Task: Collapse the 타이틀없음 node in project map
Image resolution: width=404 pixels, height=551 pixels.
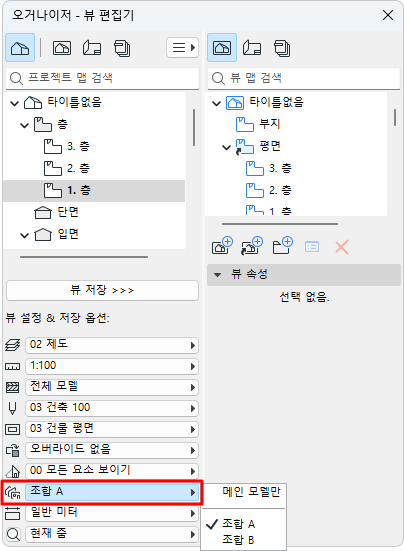Action: coord(14,103)
